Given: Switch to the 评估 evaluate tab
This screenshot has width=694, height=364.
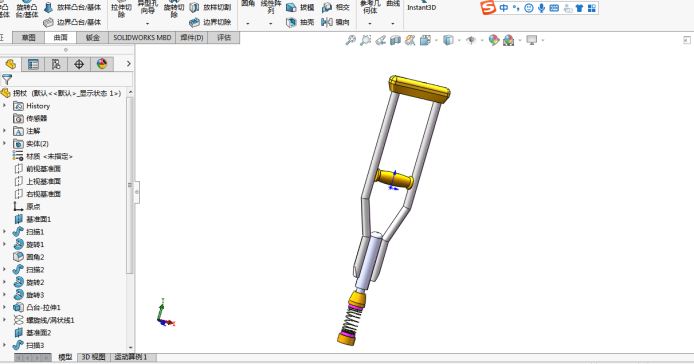Looking at the screenshot, I should click(224, 38).
